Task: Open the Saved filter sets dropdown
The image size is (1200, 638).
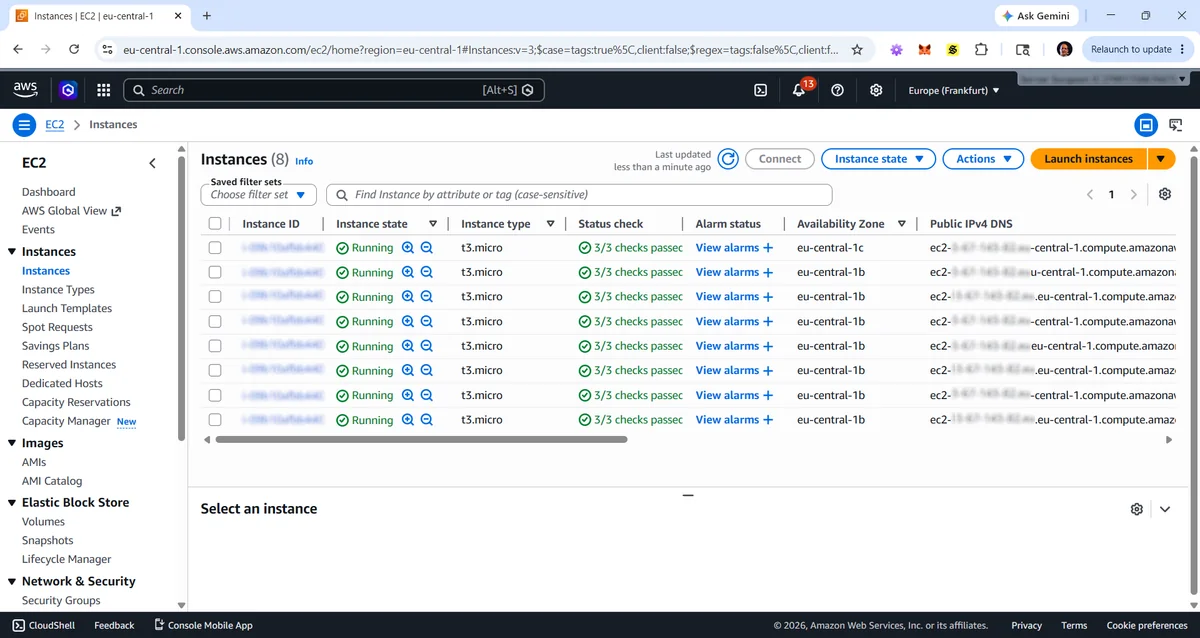Action: [259, 195]
